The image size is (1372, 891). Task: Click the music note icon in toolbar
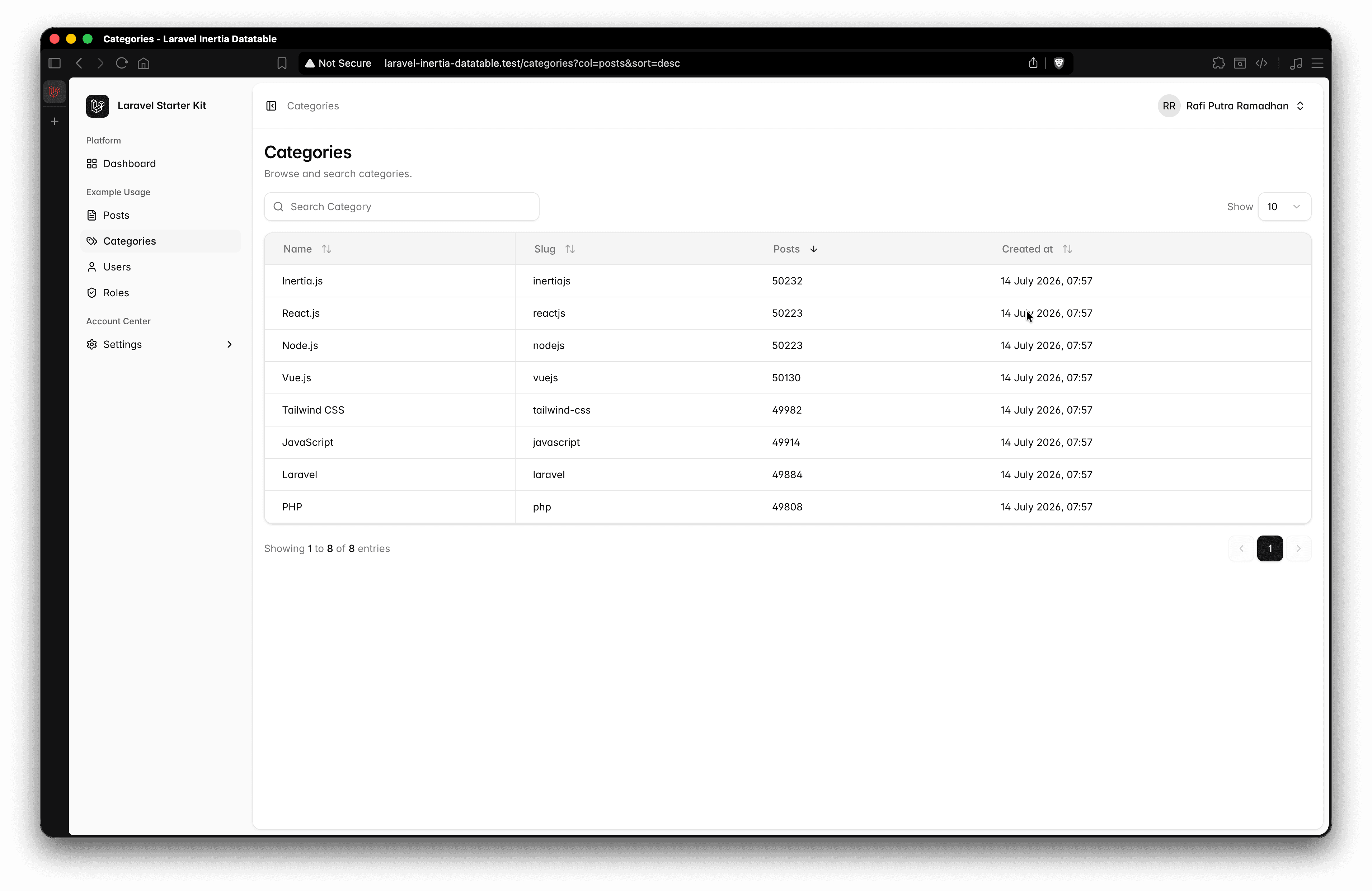click(1296, 63)
